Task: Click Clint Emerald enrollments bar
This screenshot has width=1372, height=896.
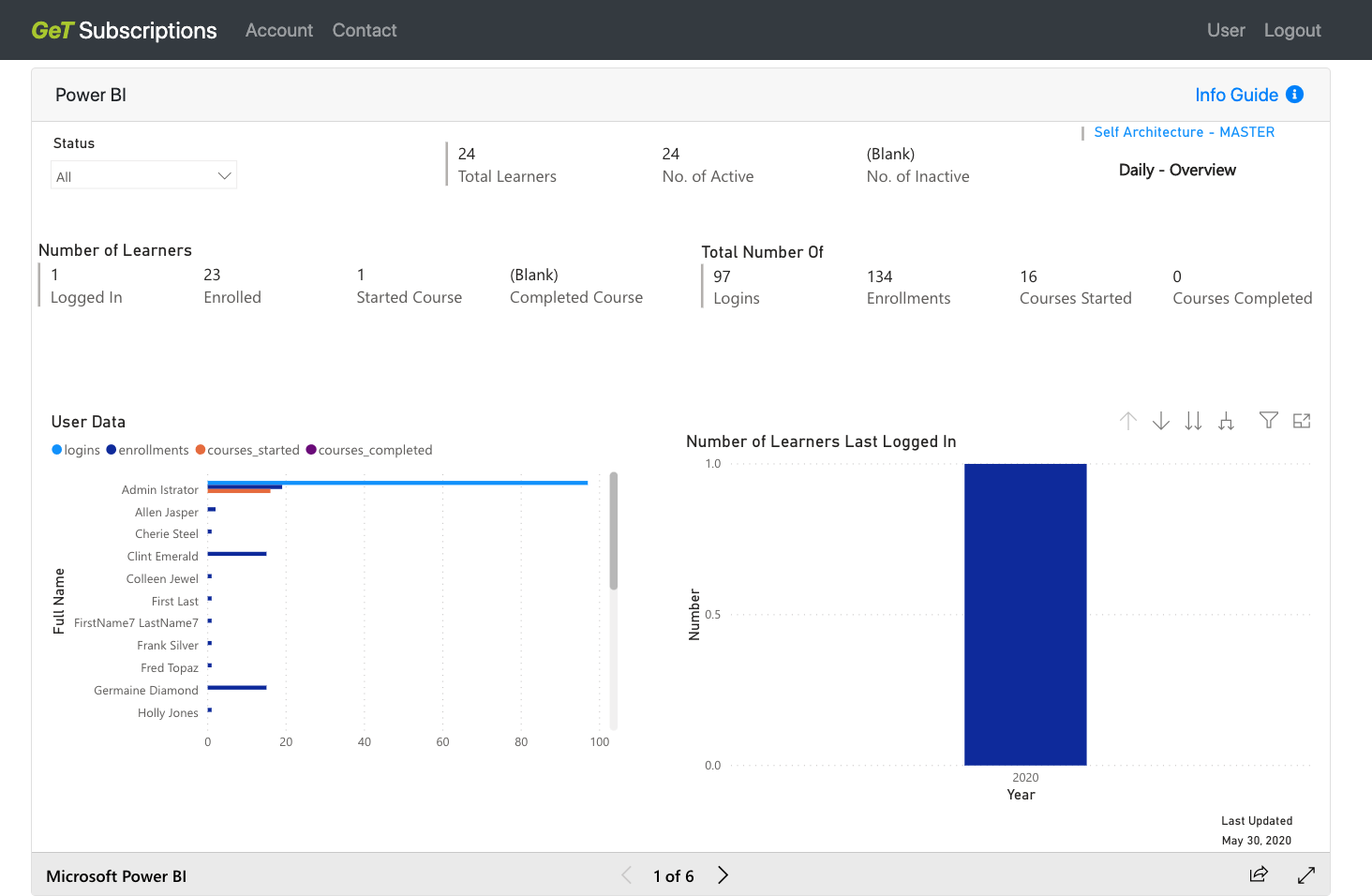Action: 237,554
